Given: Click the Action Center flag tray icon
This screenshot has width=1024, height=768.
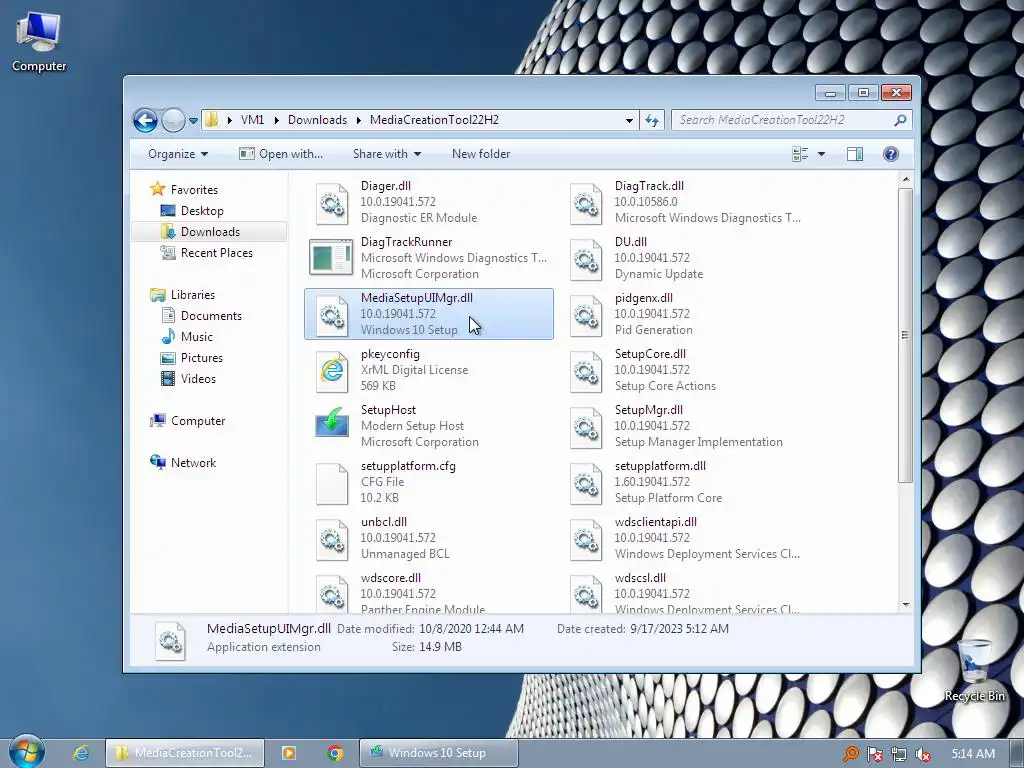Looking at the screenshot, I should pyautogui.click(x=874, y=754).
